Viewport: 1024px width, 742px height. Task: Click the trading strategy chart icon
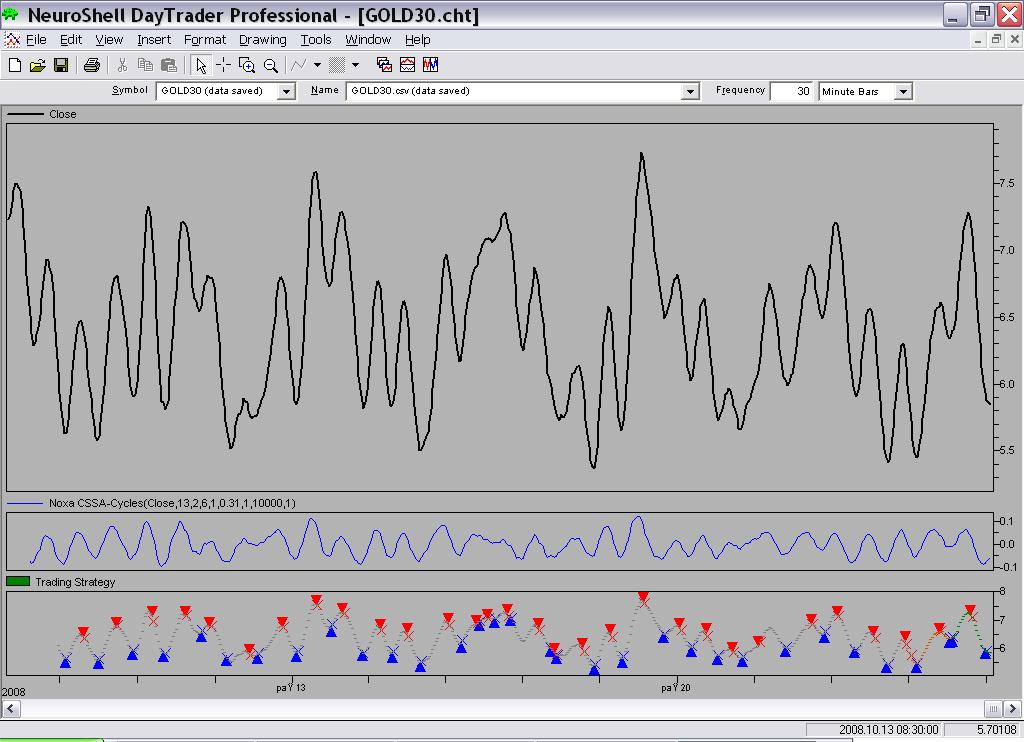(430, 65)
